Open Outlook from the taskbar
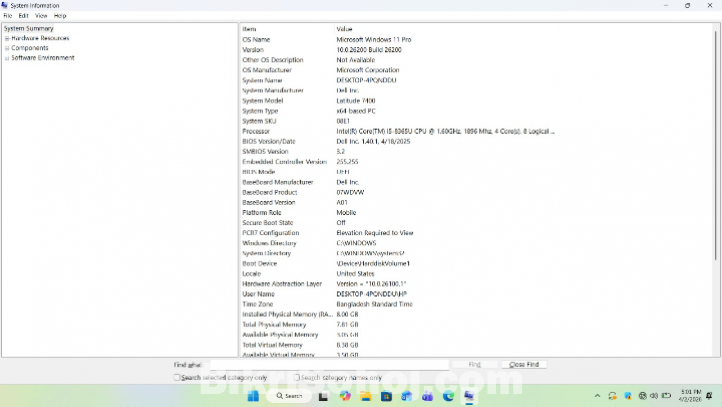The image size is (722, 407). (407, 396)
